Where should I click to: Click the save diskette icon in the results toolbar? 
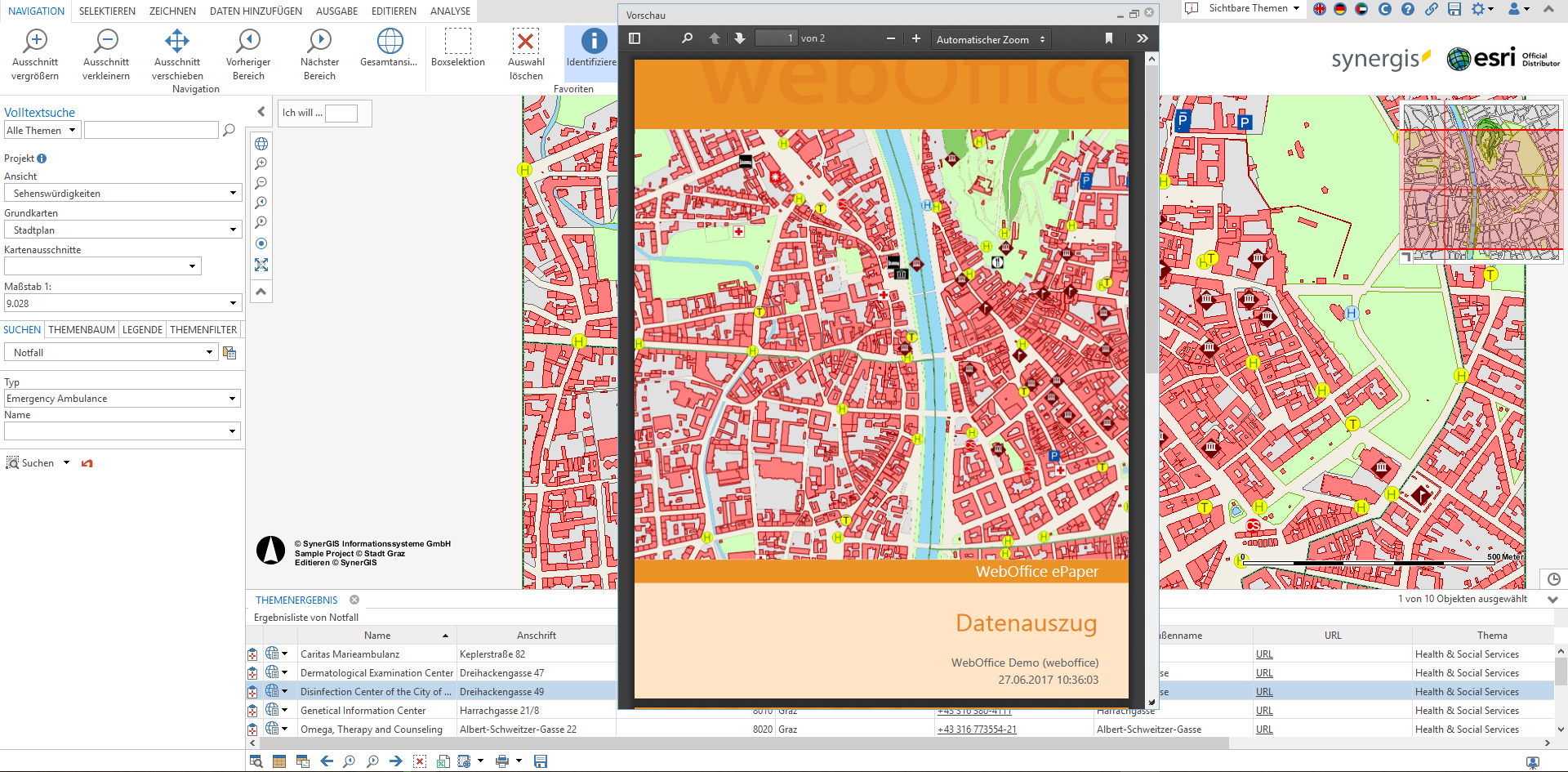pos(540,761)
